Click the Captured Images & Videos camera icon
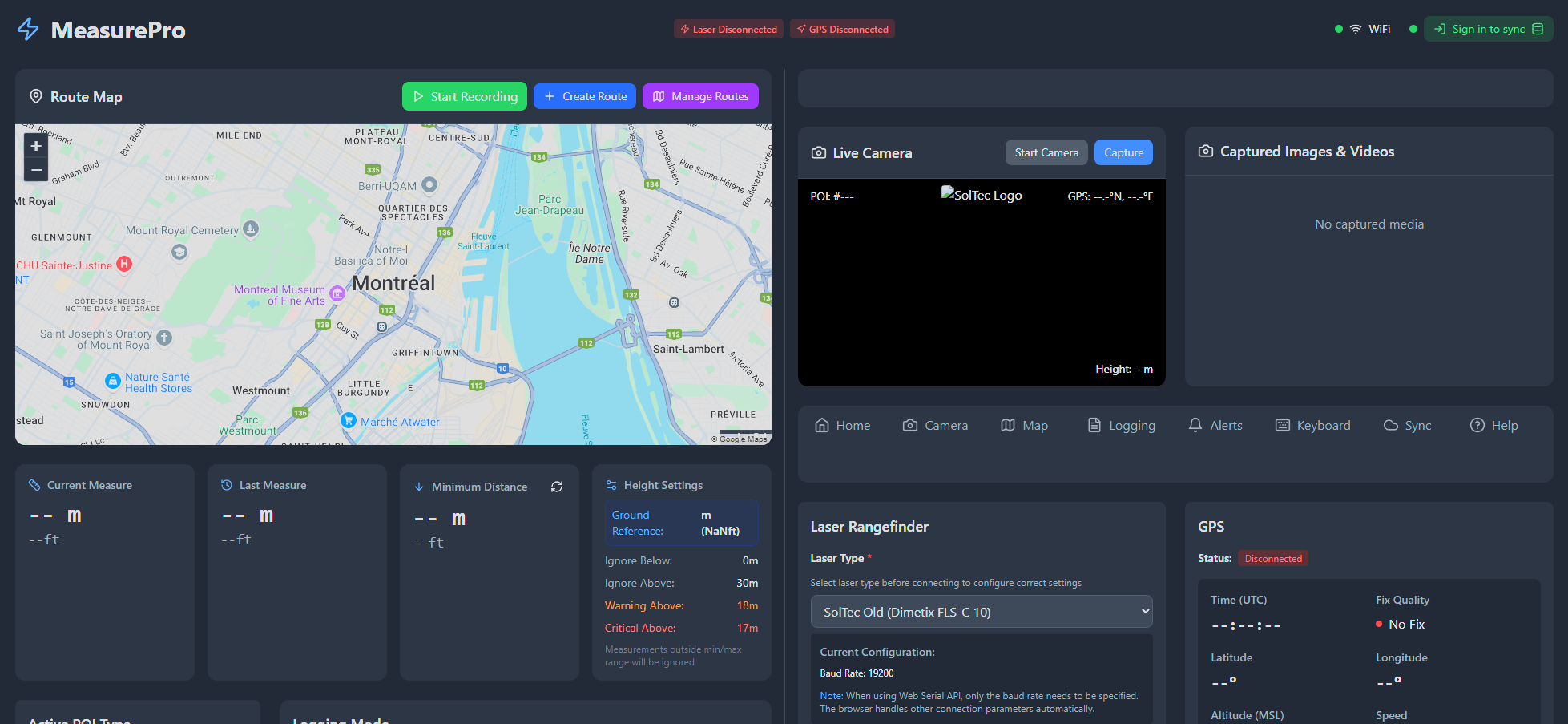Viewport: 1568px width, 724px height. [1205, 151]
